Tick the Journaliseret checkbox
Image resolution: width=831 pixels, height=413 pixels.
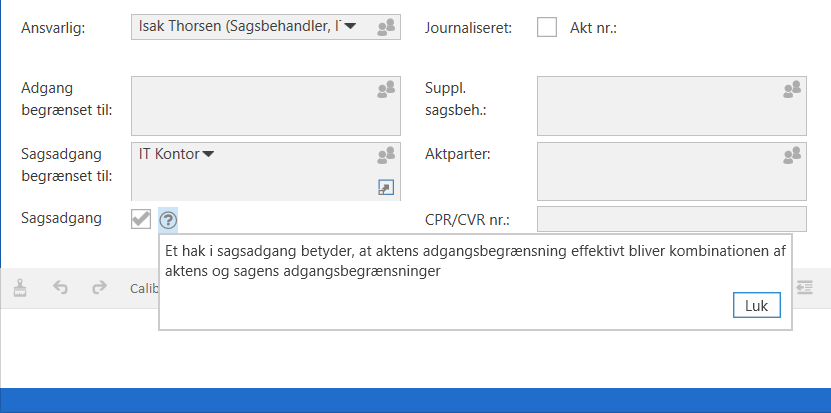pyautogui.click(x=547, y=28)
